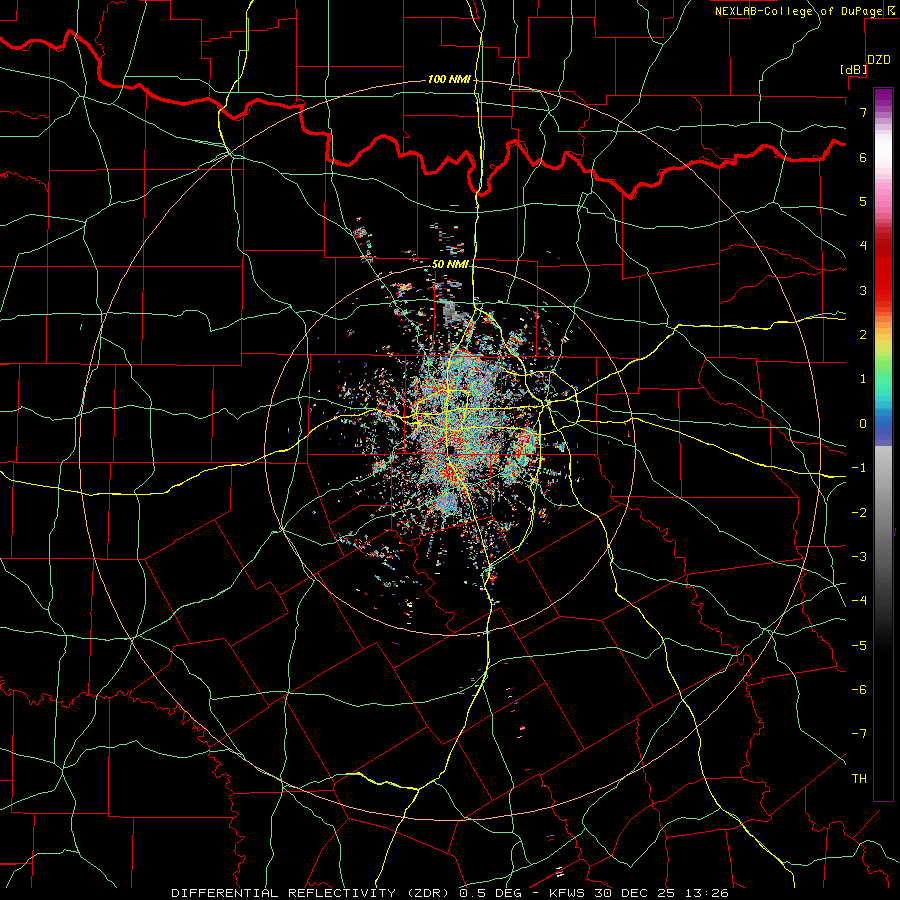This screenshot has height=900, width=900.
Task: Click the purple top of the color bar
Action: click(x=883, y=96)
